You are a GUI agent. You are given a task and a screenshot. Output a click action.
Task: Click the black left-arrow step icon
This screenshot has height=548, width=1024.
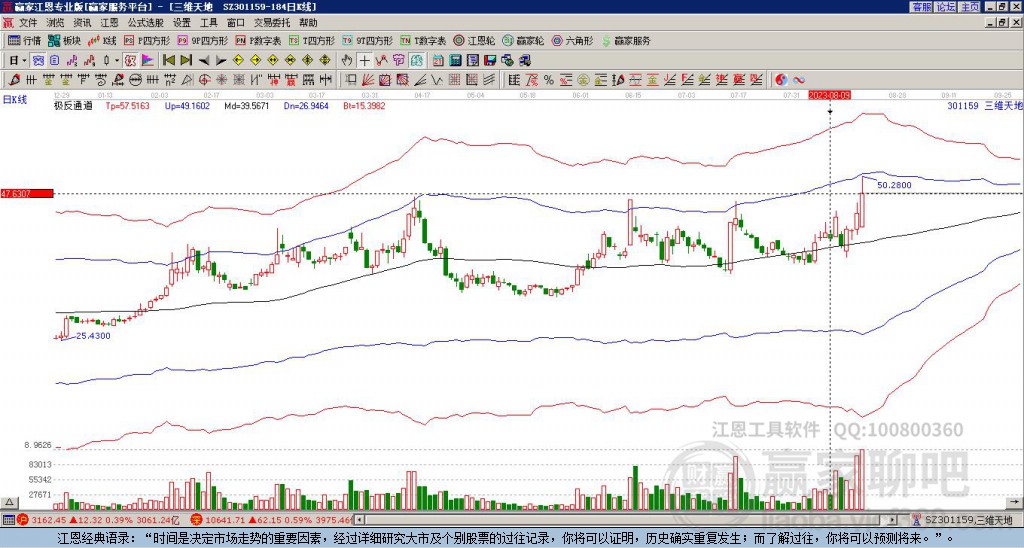click(x=204, y=61)
